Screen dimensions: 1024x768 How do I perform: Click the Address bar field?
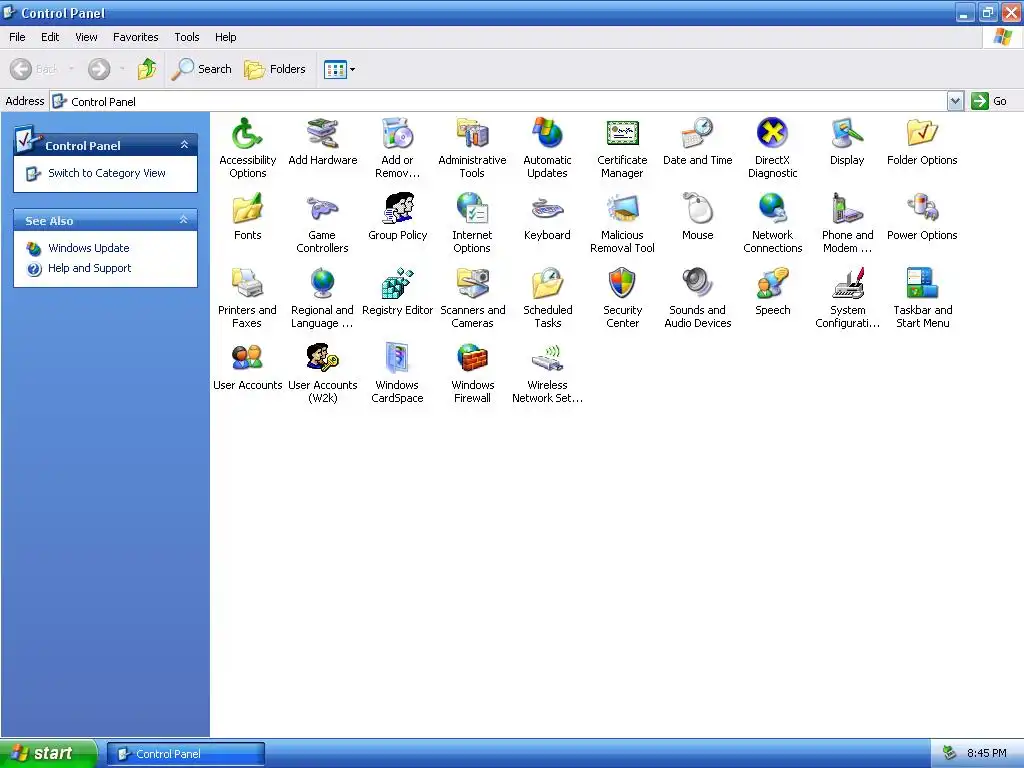click(x=500, y=101)
